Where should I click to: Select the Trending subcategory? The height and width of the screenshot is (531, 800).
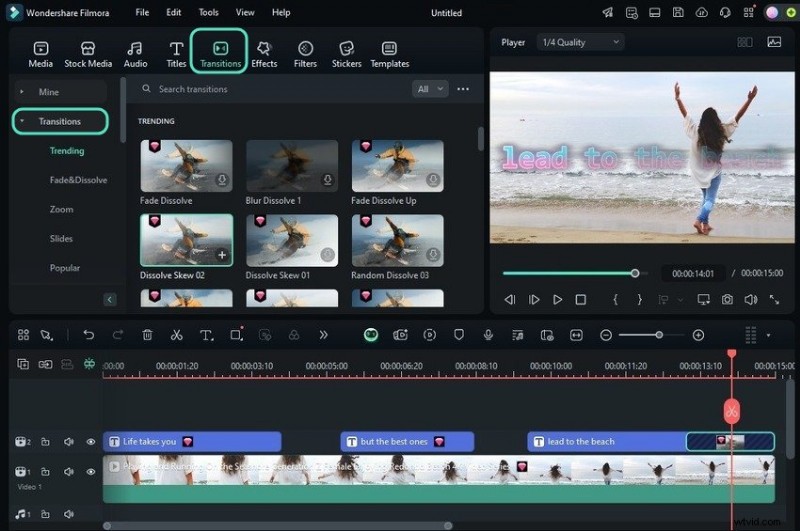pos(67,150)
